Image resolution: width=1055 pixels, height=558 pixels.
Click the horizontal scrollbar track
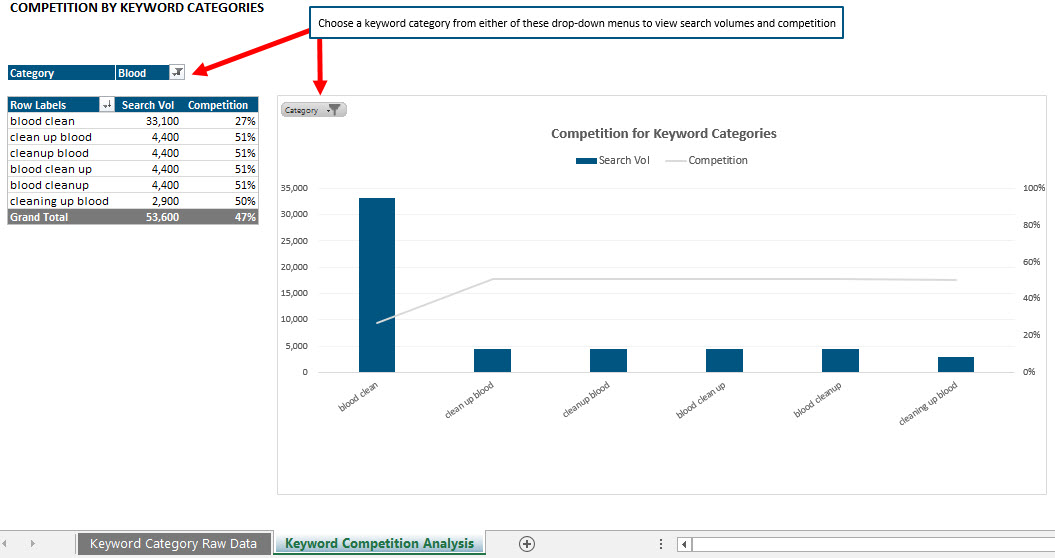click(870, 544)
